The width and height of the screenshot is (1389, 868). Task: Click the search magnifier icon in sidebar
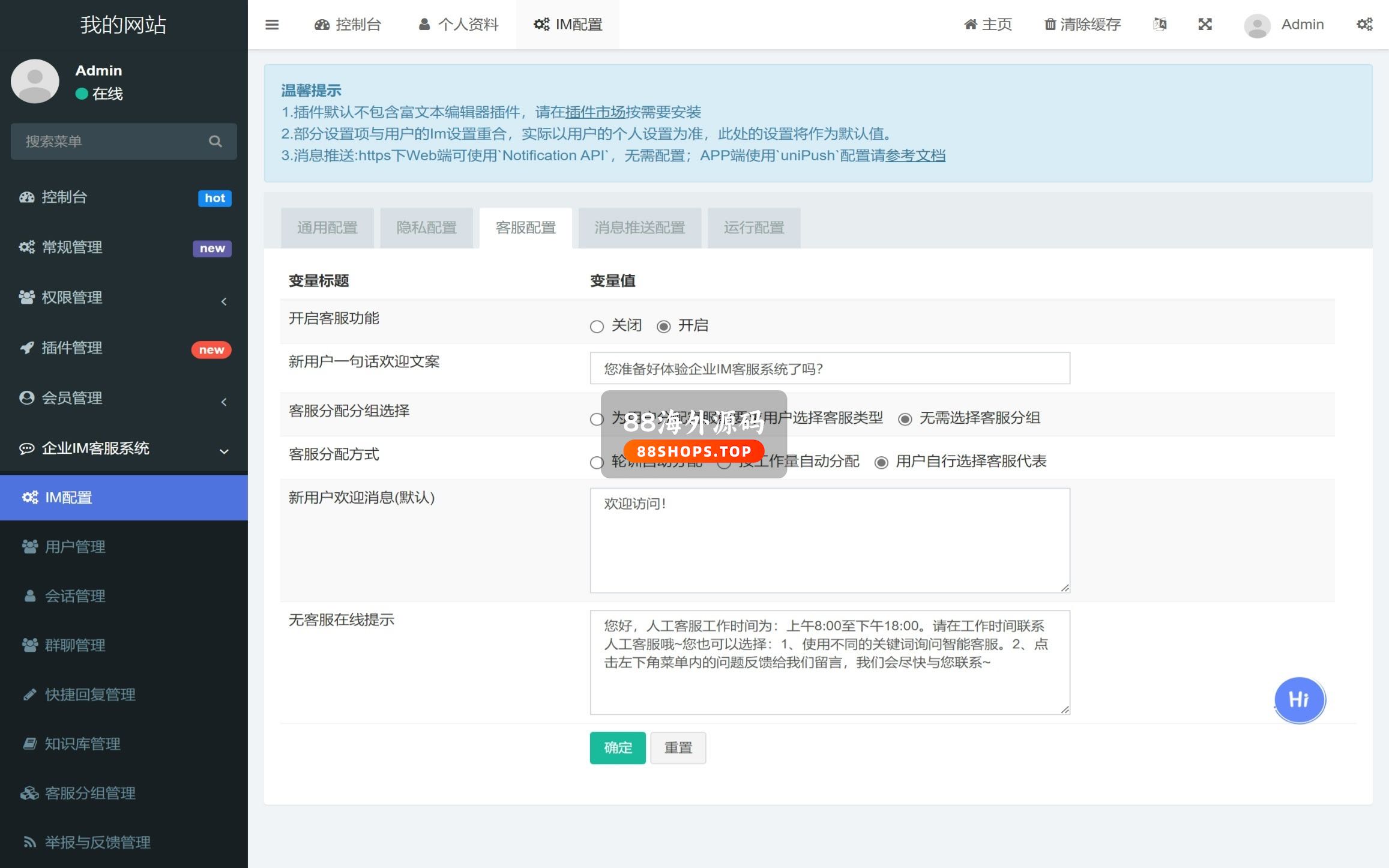click(x=215, y=142)
